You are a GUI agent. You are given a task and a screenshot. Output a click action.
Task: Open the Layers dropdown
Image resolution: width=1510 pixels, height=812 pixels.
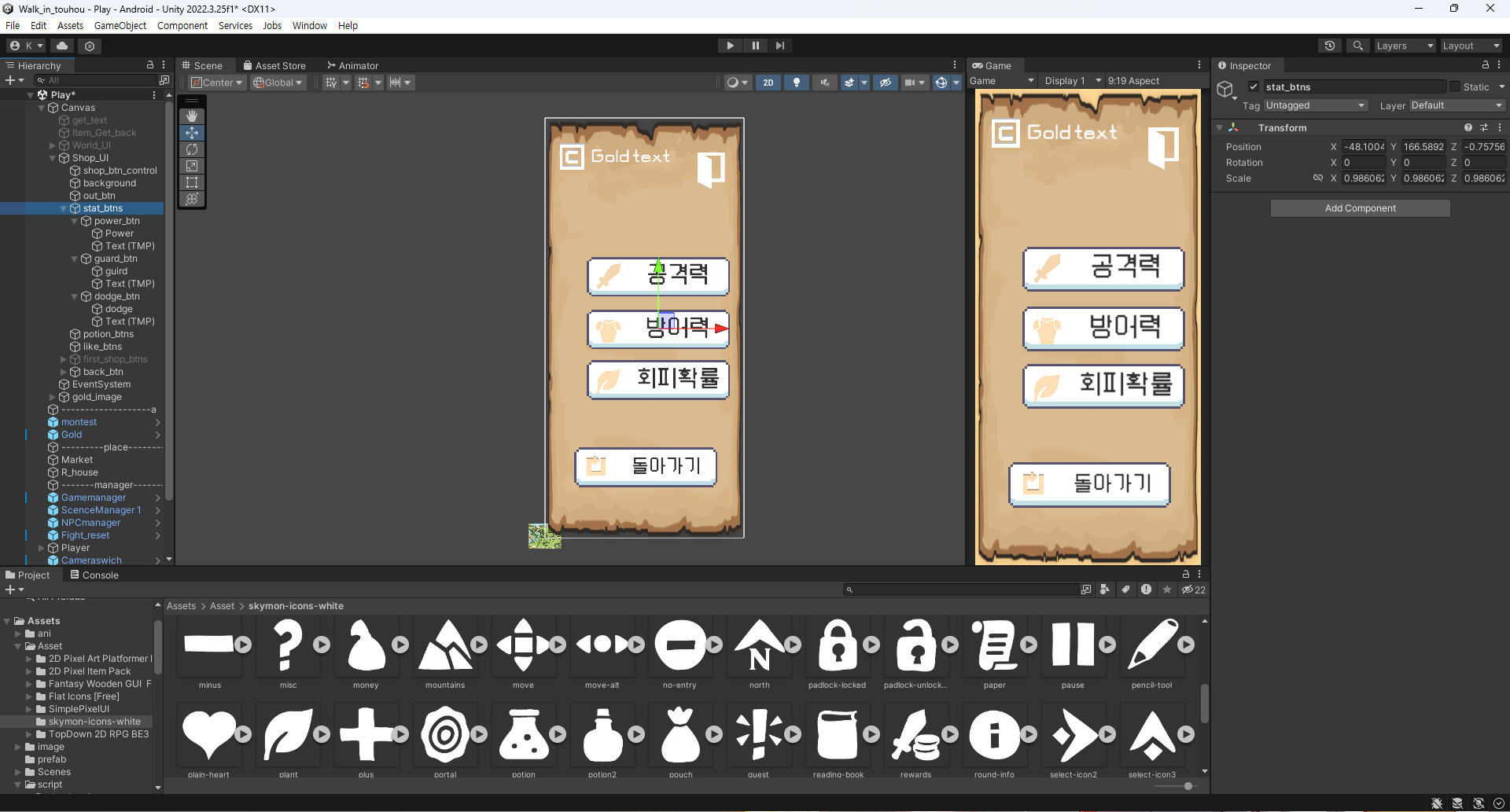1404,46
